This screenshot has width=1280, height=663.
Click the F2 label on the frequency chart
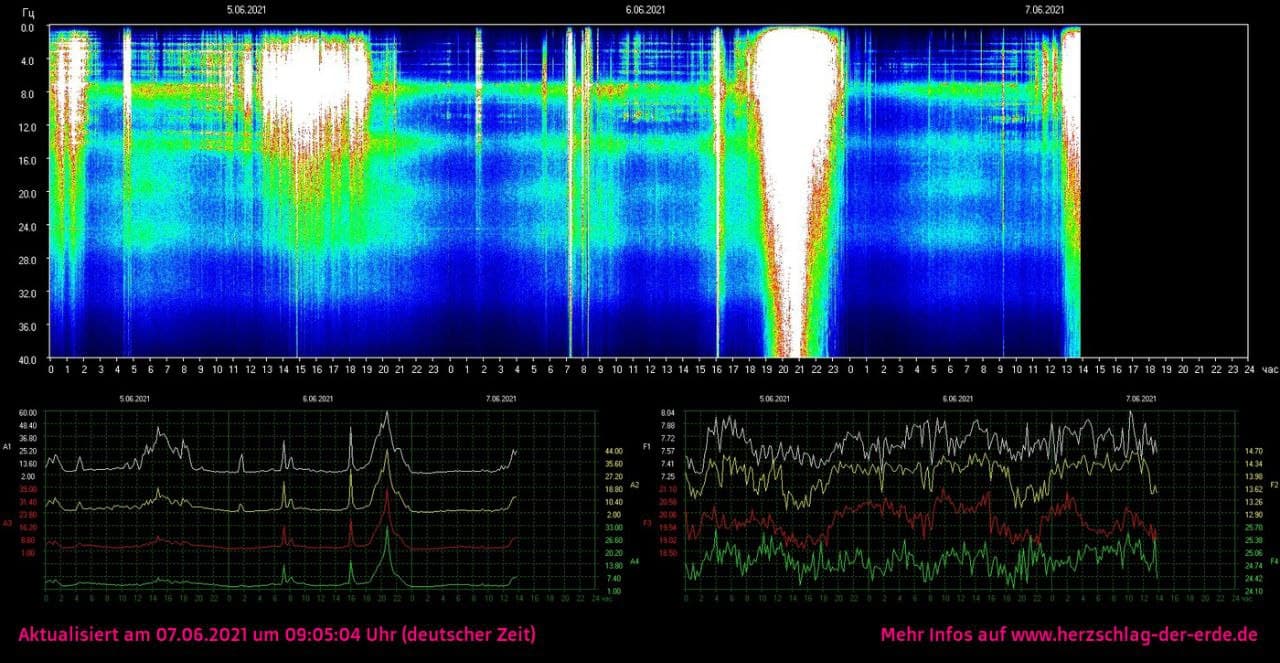pos(1273,485)
